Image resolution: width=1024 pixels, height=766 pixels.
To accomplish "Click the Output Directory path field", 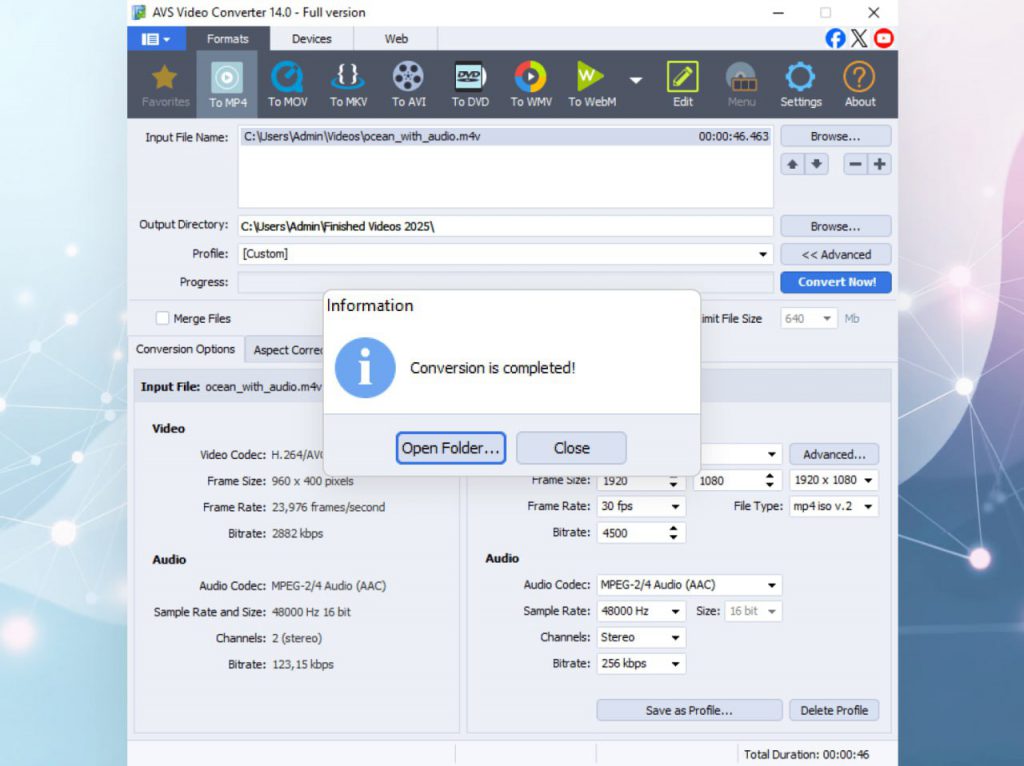I will (x=505, y=227).
